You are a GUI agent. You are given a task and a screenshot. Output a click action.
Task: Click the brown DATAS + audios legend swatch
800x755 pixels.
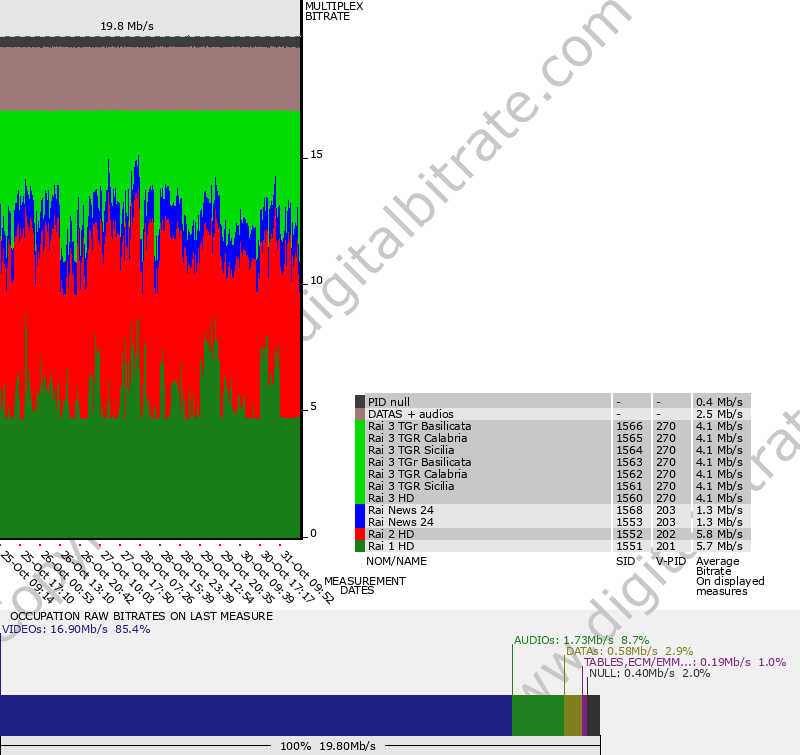click(x=360, y=414)
